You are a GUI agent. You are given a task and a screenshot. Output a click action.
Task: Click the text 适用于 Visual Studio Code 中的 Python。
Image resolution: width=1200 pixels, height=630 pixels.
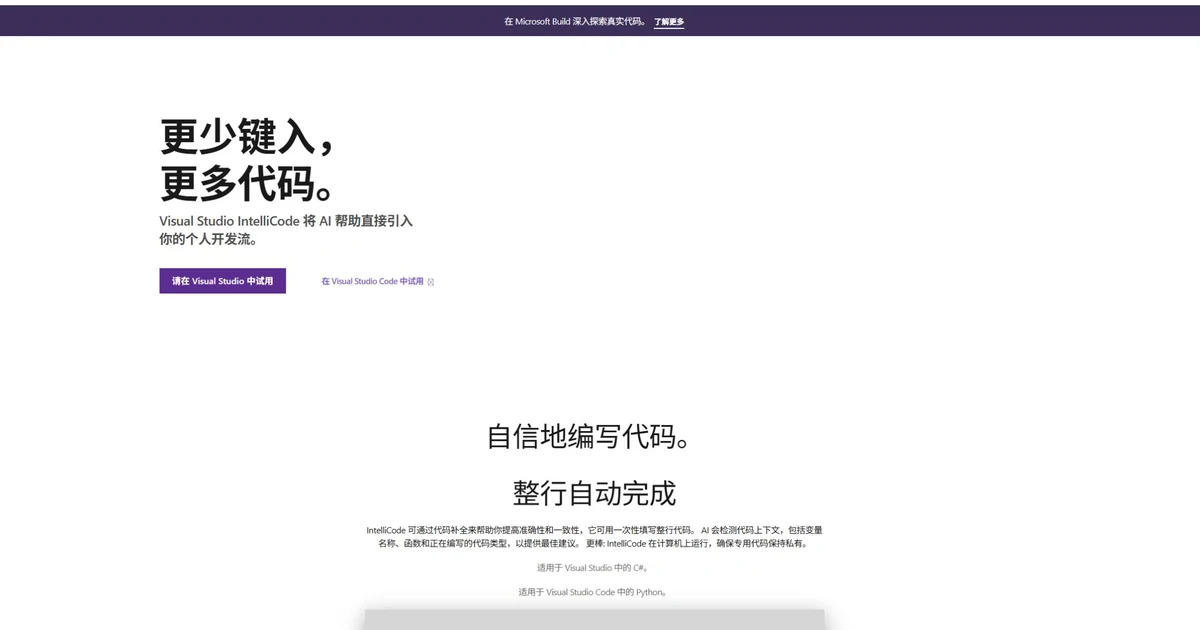593,592
